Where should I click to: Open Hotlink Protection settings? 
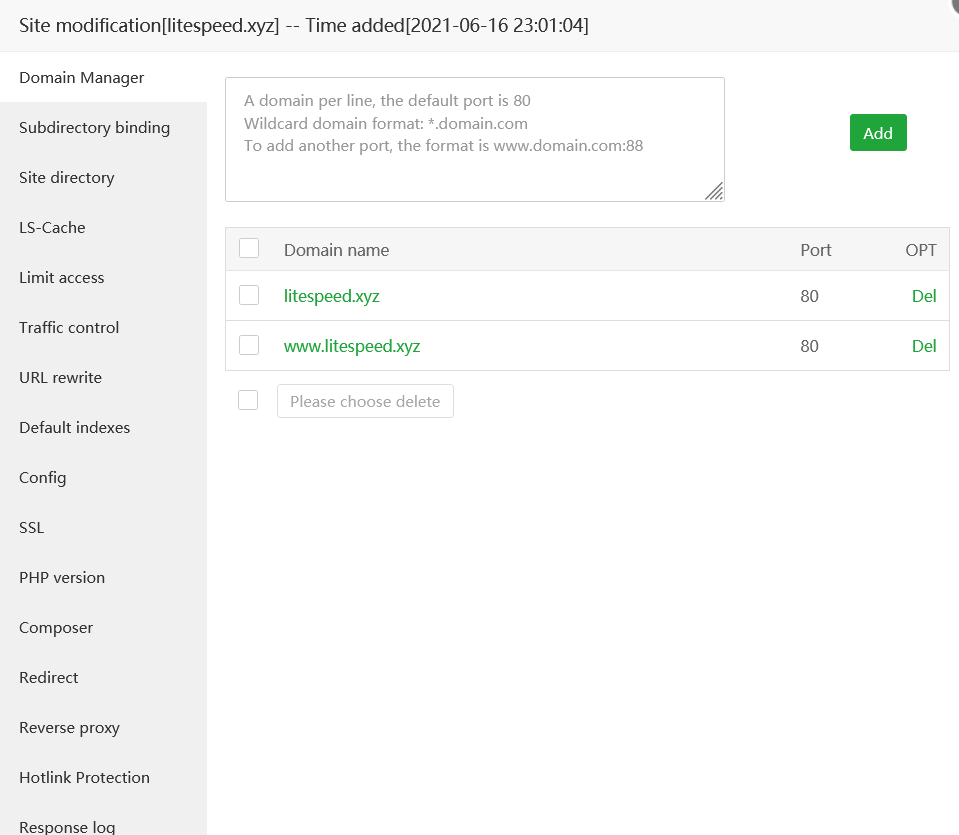point(84,778)
